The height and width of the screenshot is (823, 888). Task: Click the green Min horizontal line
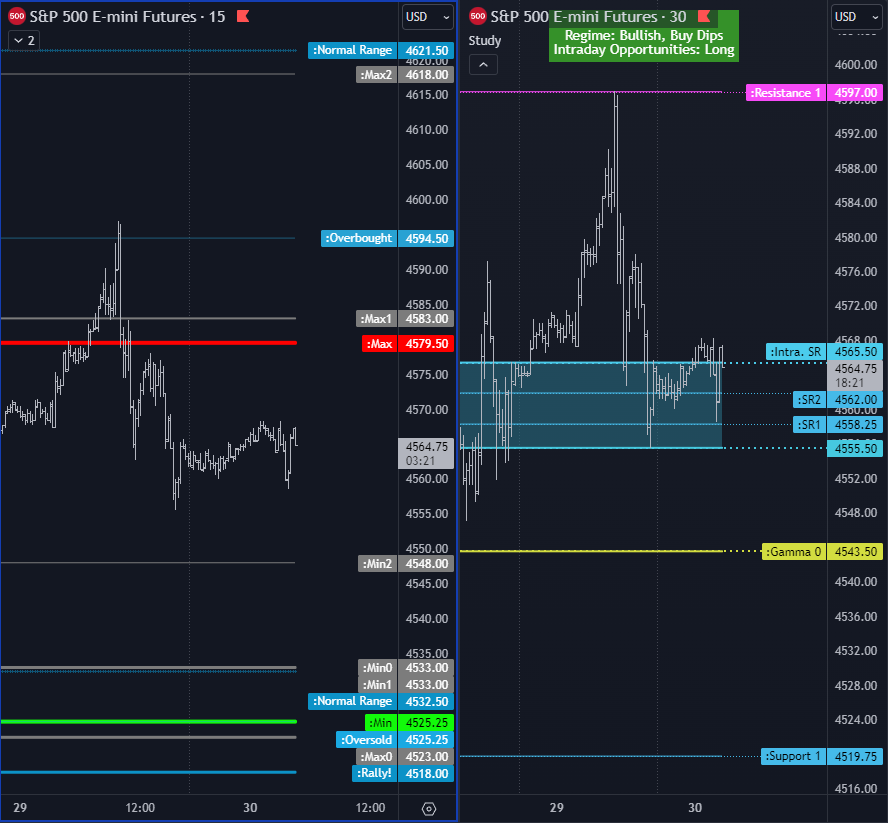(x=148, y=722)
